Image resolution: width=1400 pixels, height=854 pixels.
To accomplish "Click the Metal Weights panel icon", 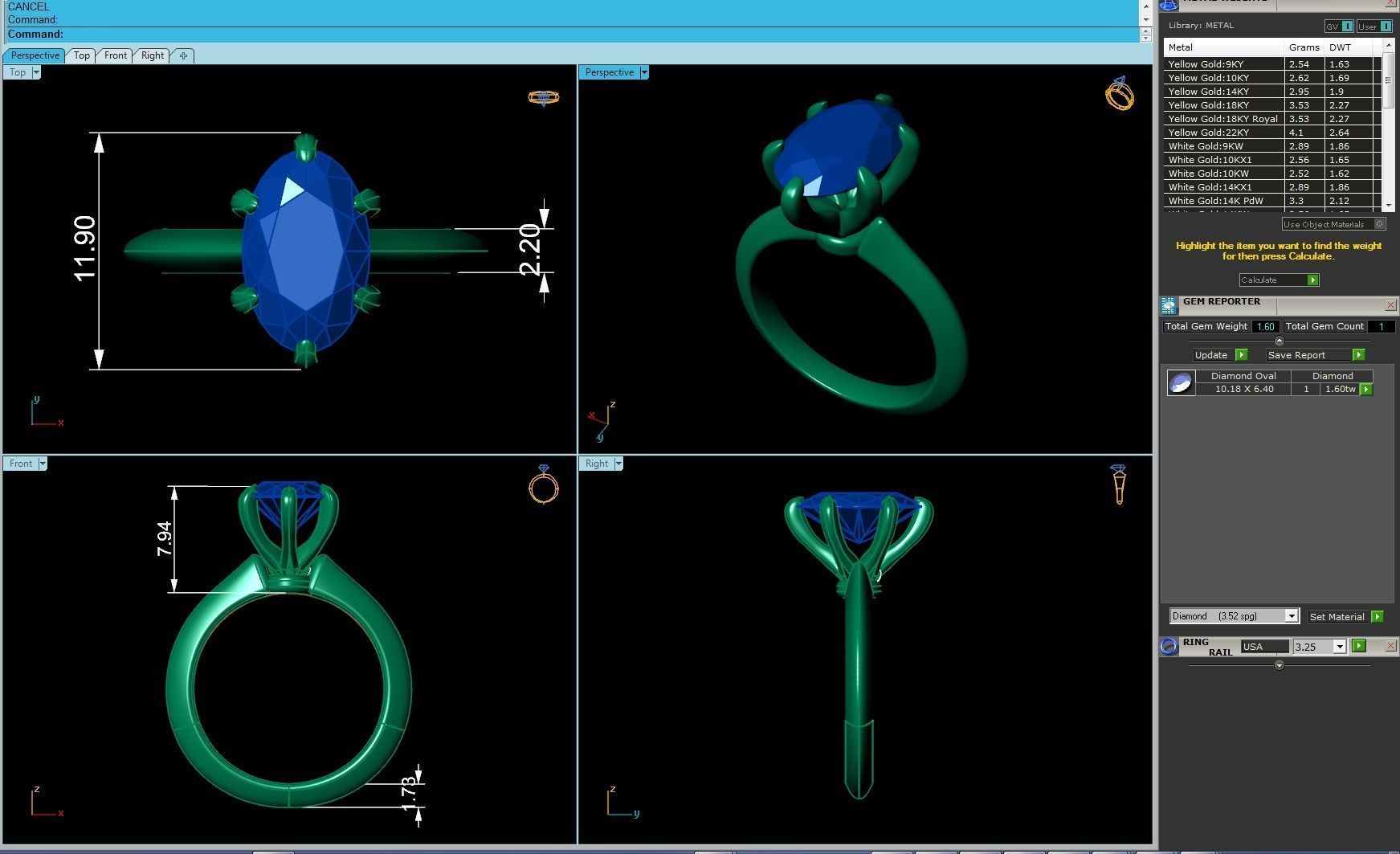I will (1169, 4).
